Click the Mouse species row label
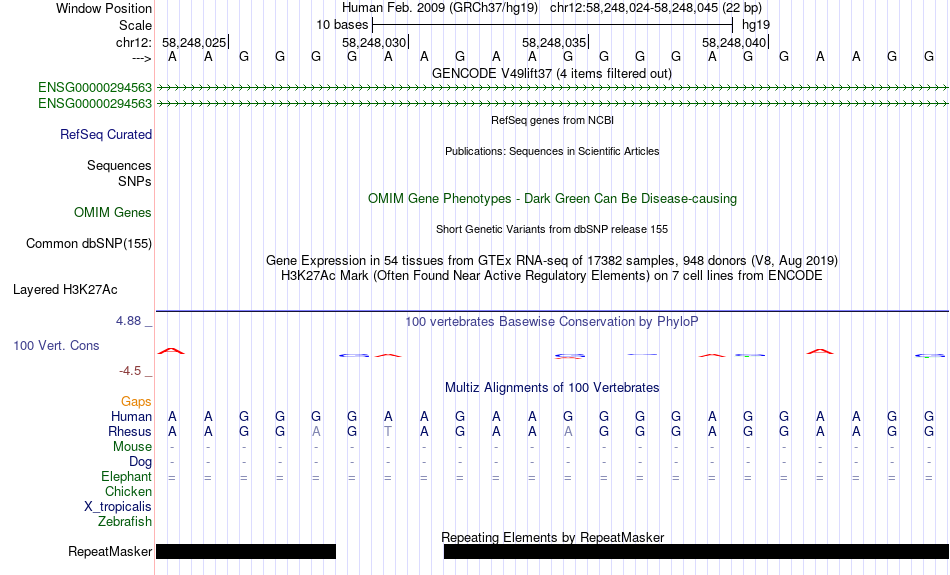 132,447
